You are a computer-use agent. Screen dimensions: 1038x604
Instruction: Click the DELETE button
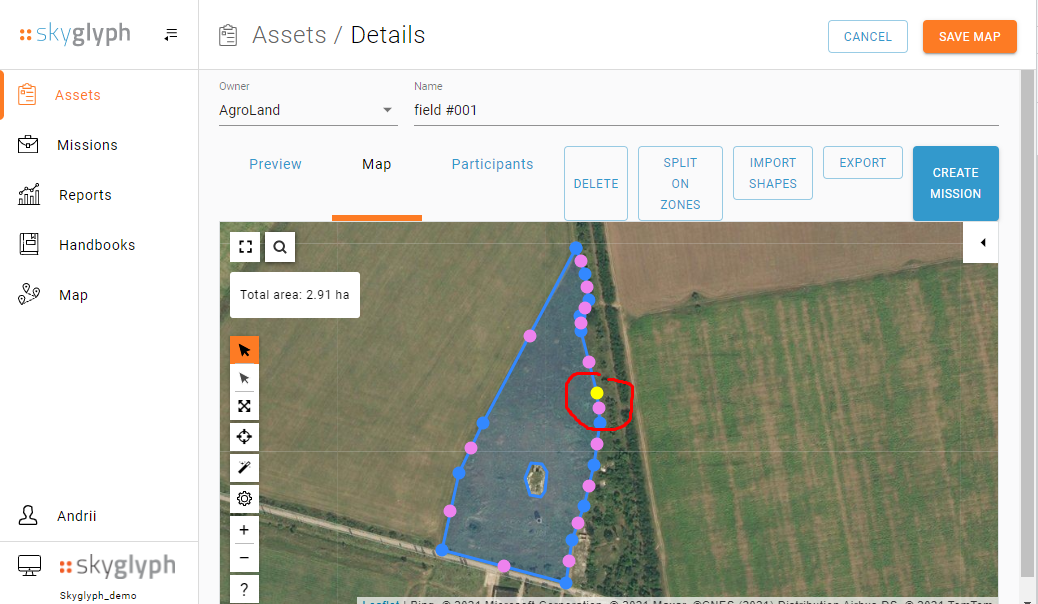click(x=596, y=183)
